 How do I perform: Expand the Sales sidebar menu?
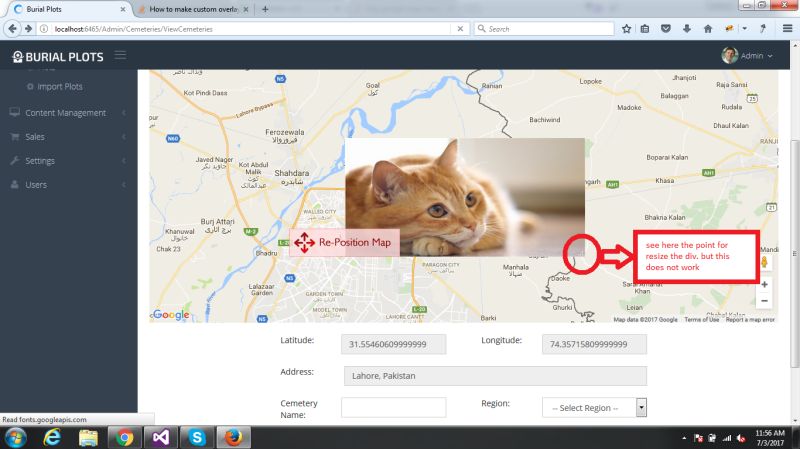tap(69, 137)
